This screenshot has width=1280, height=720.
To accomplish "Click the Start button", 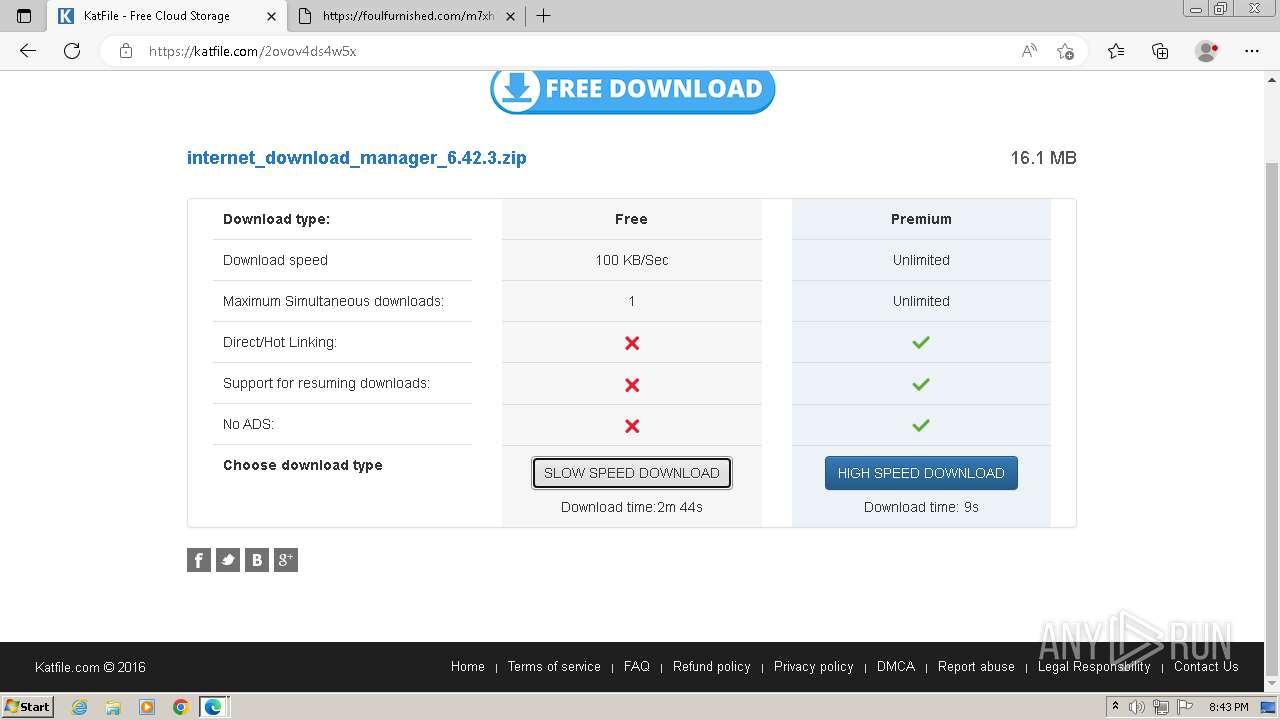I will click(27, 707).
